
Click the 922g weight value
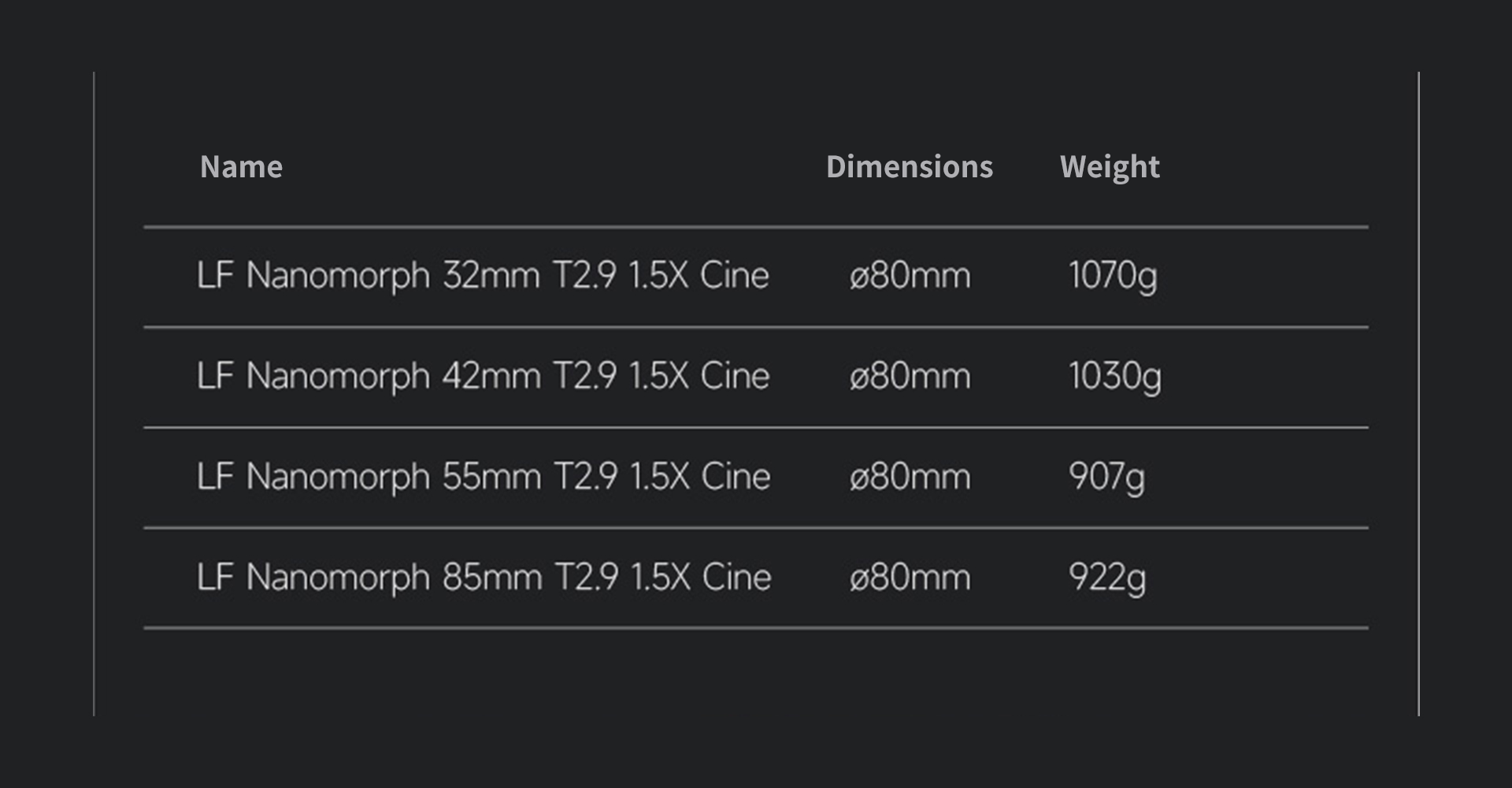(1106, 577)
